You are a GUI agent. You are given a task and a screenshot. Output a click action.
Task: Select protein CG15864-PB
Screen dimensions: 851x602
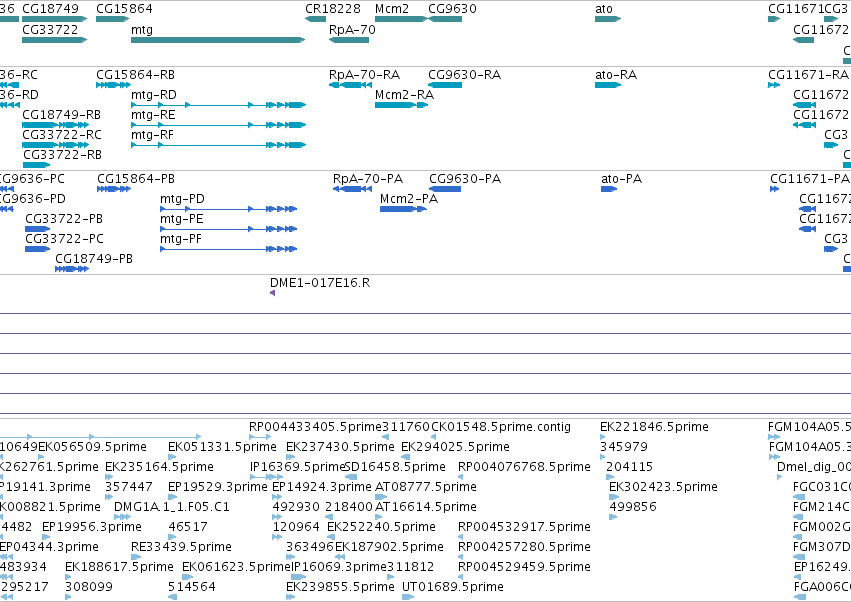136,179
